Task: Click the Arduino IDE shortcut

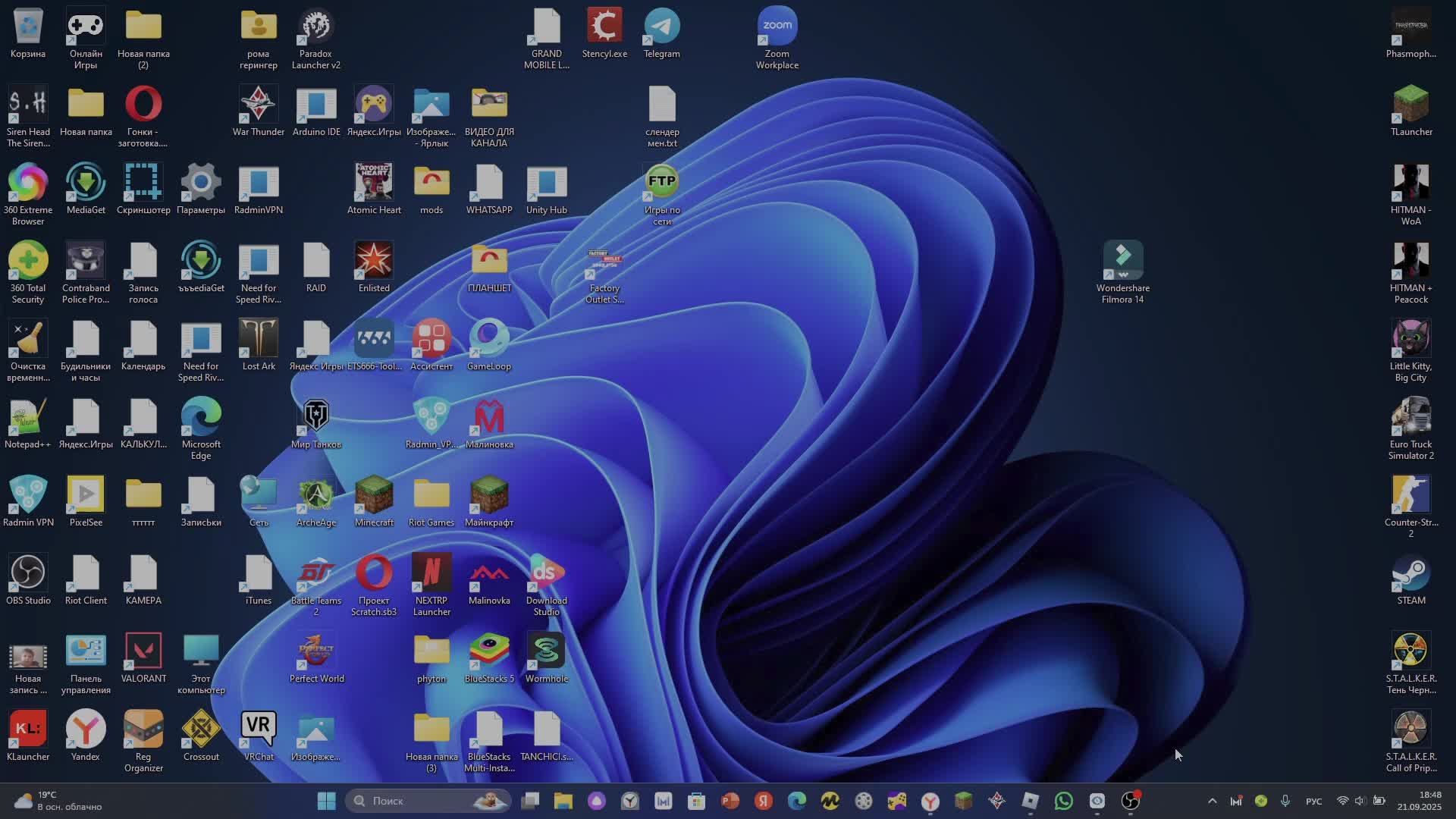Action: pyautogui.click(x=316, y=105)
